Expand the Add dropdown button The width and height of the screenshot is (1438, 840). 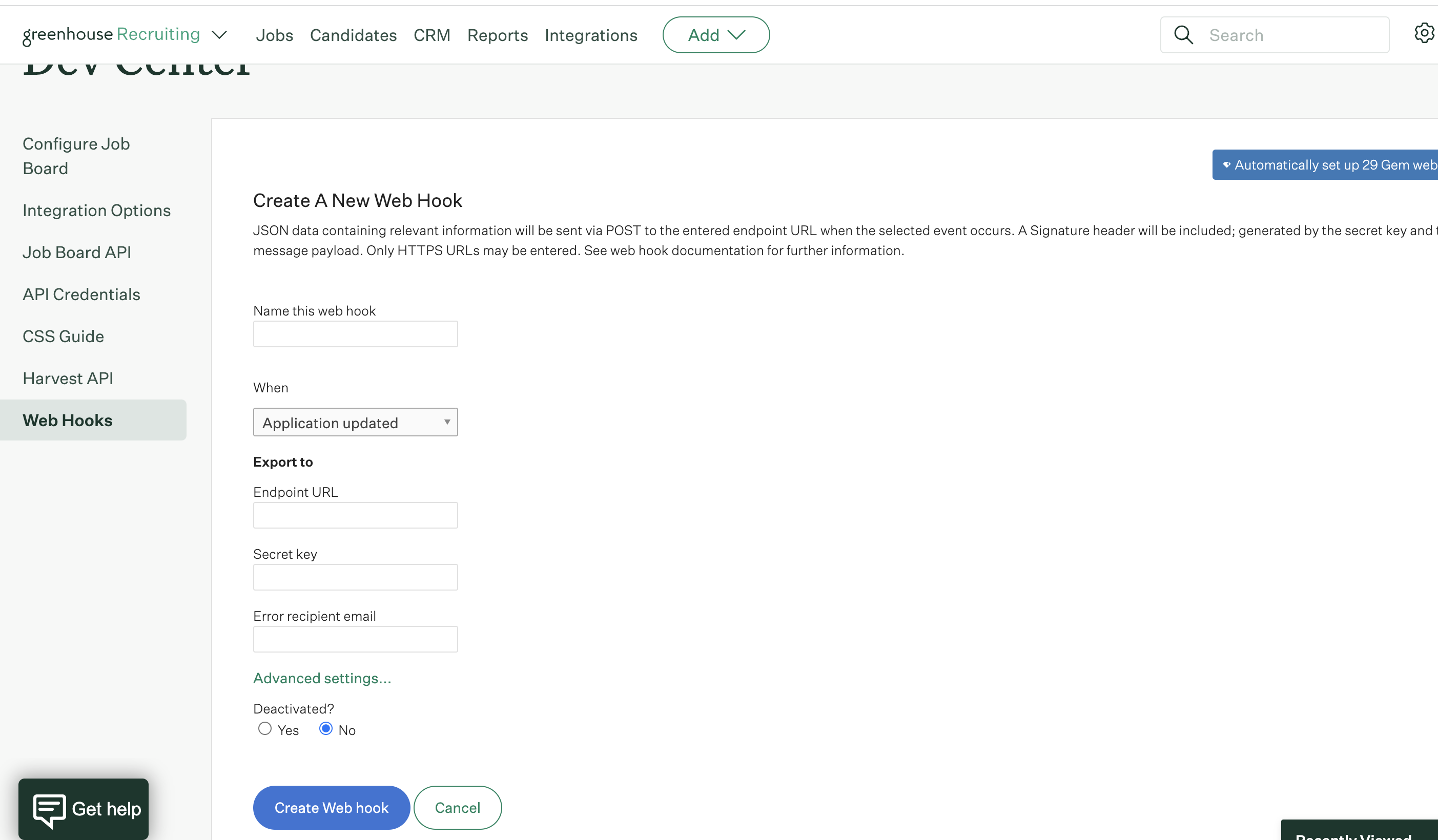pos(715,35)
